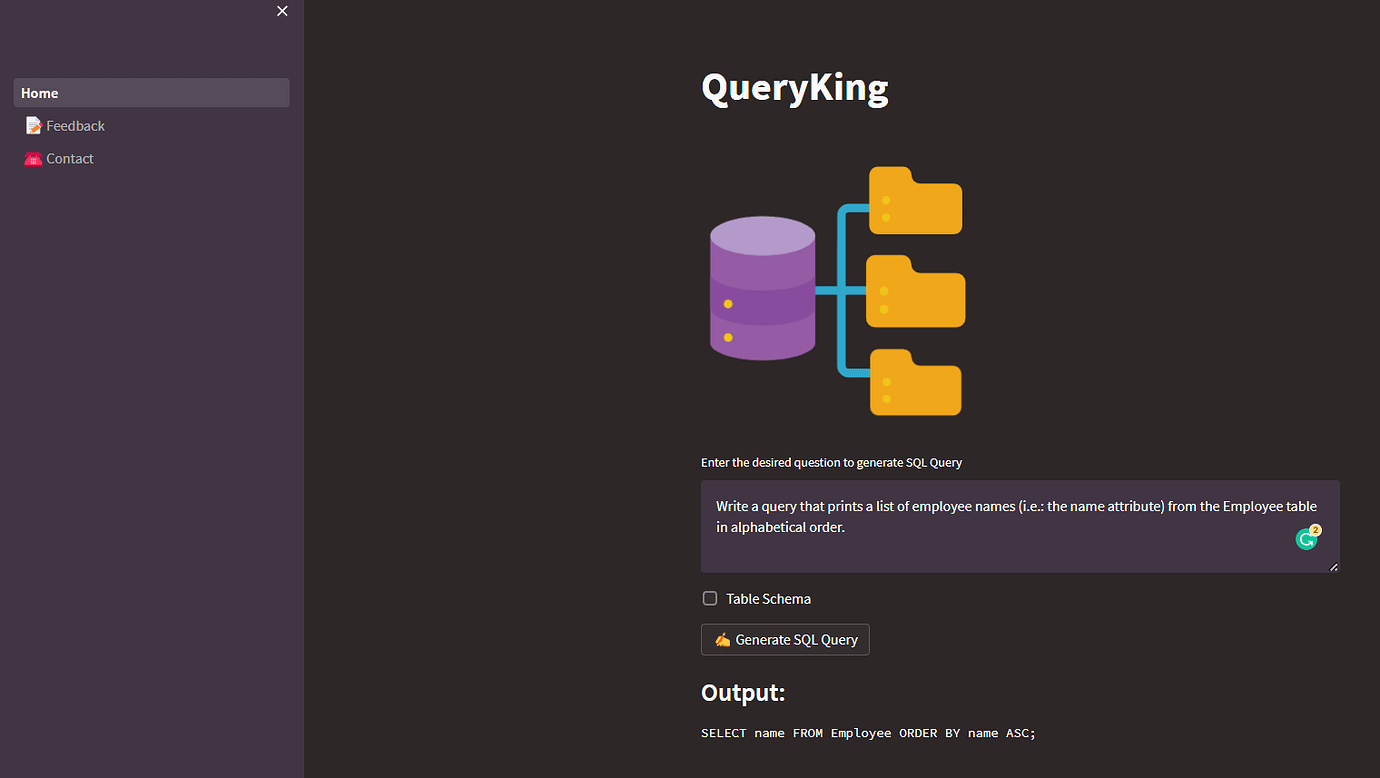
Task: Click the Table Schema label text
Action: [768, 599]
